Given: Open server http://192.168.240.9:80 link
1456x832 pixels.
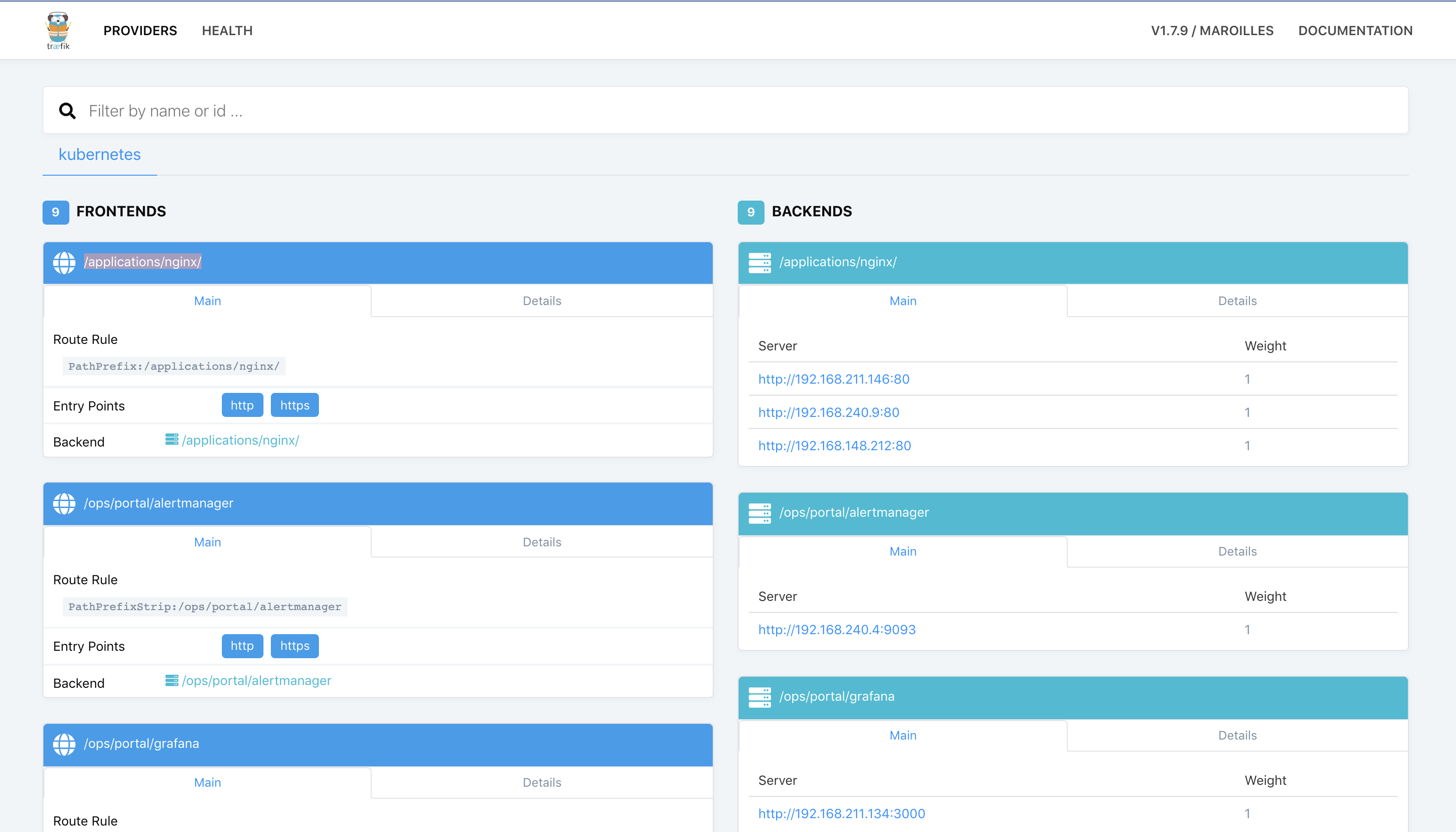Looking at the screenshot, I should tap(829, 412).
